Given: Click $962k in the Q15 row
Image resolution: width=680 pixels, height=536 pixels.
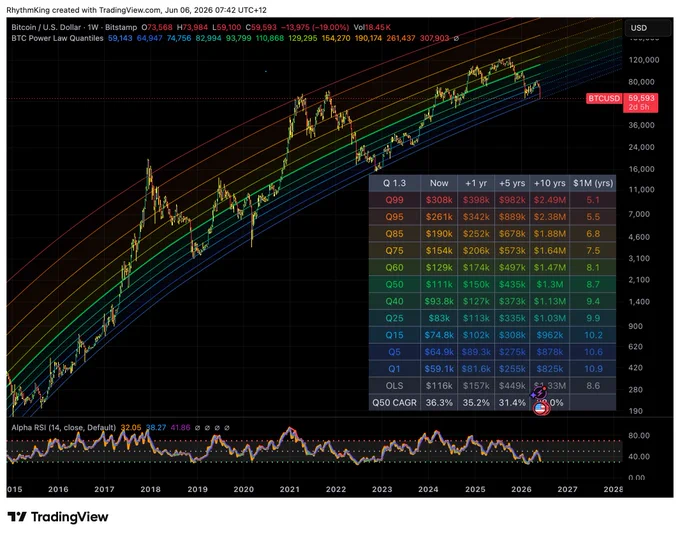Looking at the screenshot, I should 549,335.
